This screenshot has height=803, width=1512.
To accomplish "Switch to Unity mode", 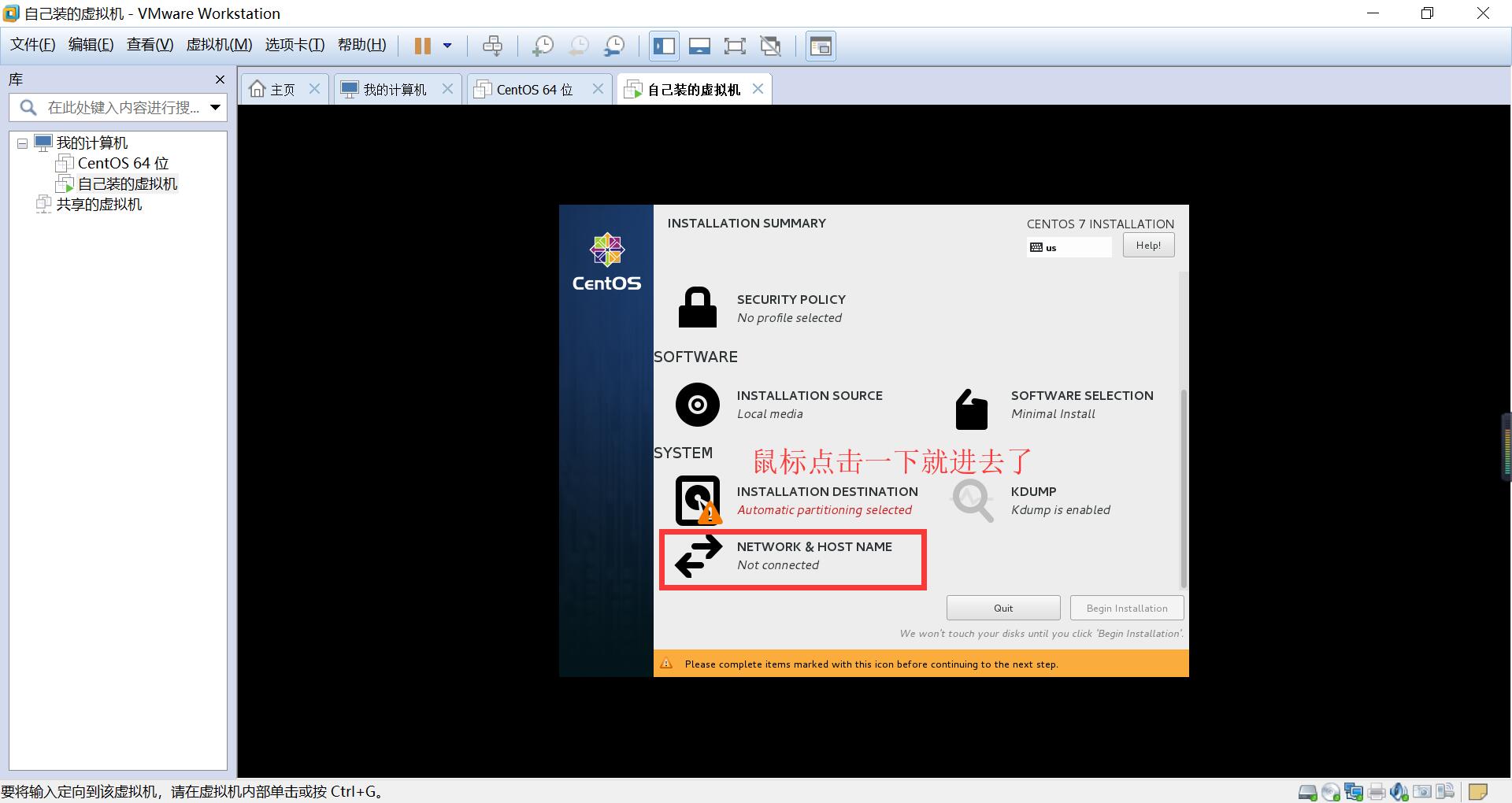I will (771, 46).
